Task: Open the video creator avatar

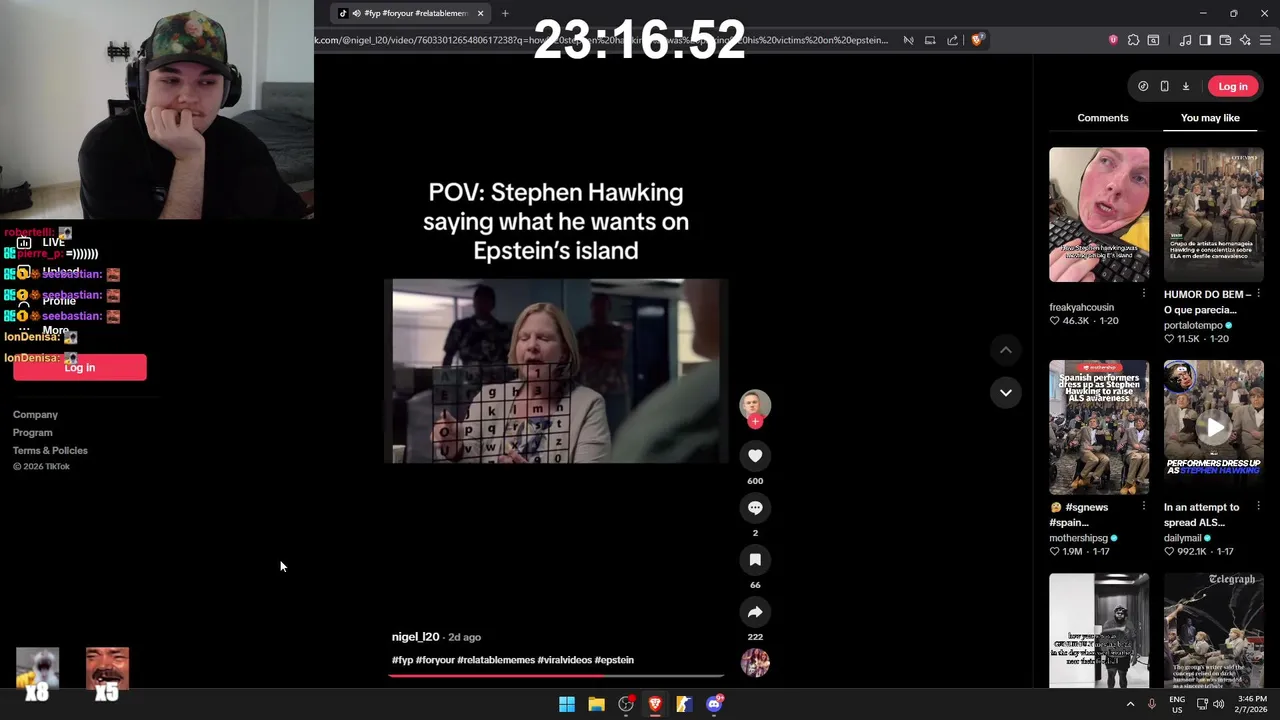Action: coord(755,405)
